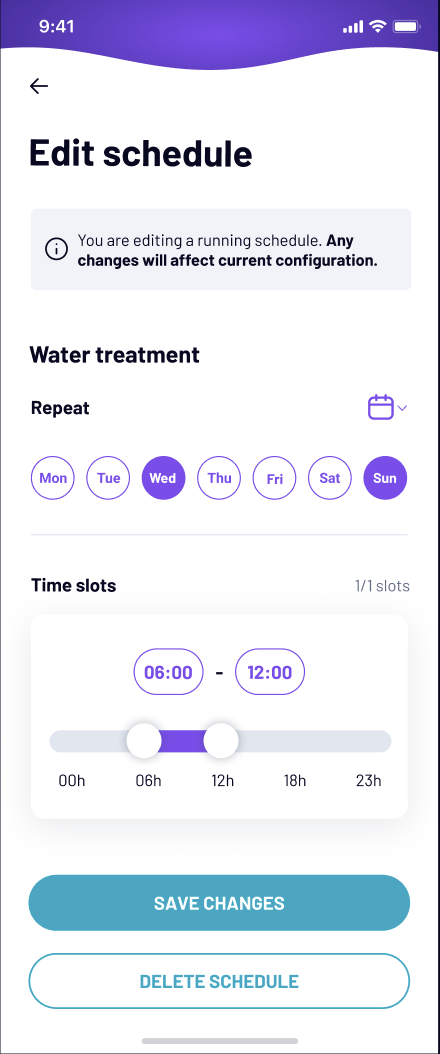
Task: Deselect Sunday repeat day
Action: pyautogui.click(x=385, y=478)
